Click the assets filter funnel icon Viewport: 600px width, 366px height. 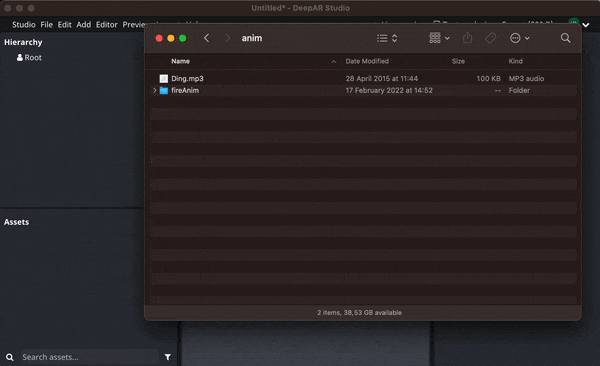(168, 357)
